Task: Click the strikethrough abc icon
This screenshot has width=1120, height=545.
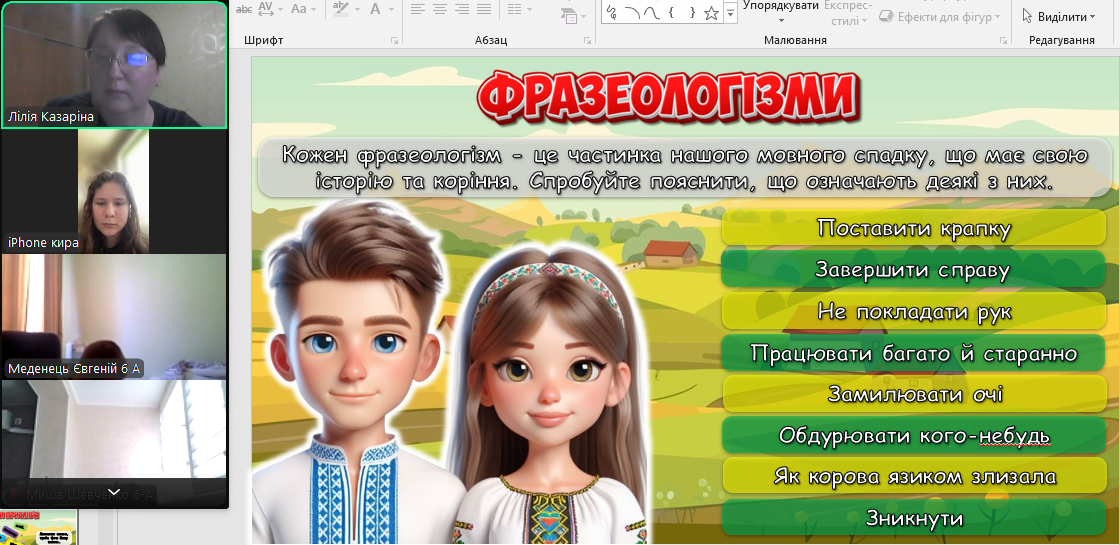Action: [x=244, y=9]
